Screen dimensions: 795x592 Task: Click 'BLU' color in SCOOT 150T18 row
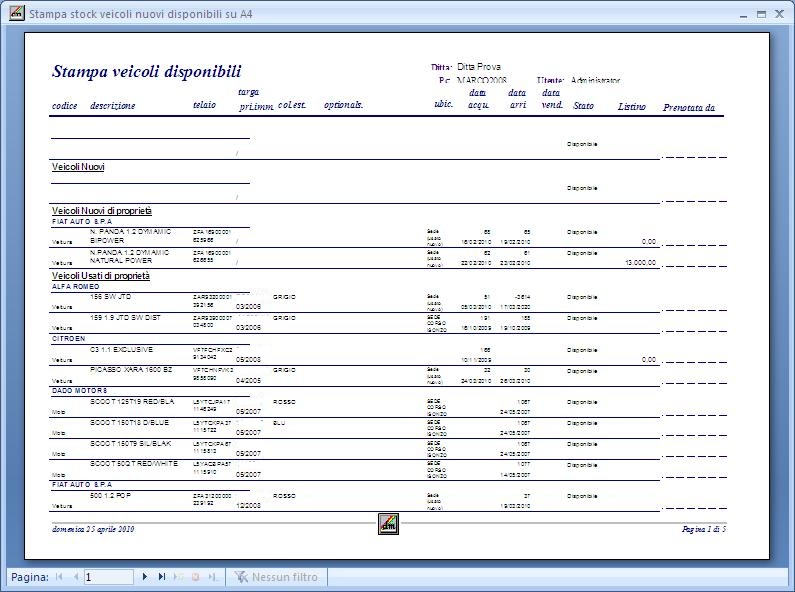click(279, 423)
